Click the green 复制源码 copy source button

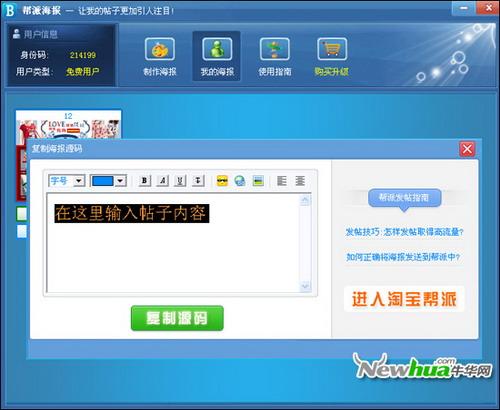click(x=177, y=318)
